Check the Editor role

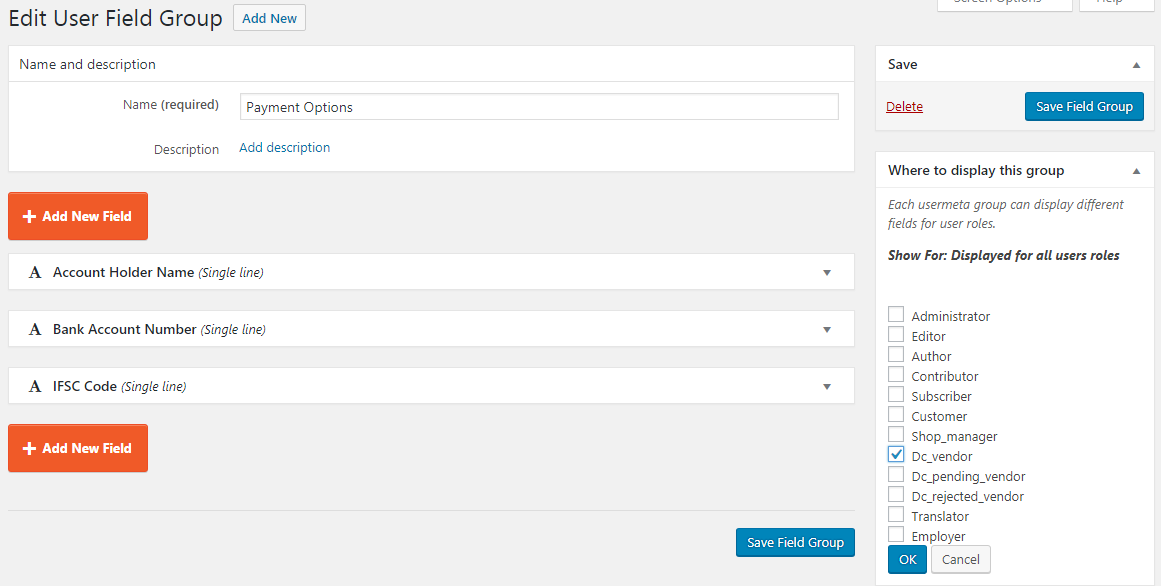coord(896,334)
